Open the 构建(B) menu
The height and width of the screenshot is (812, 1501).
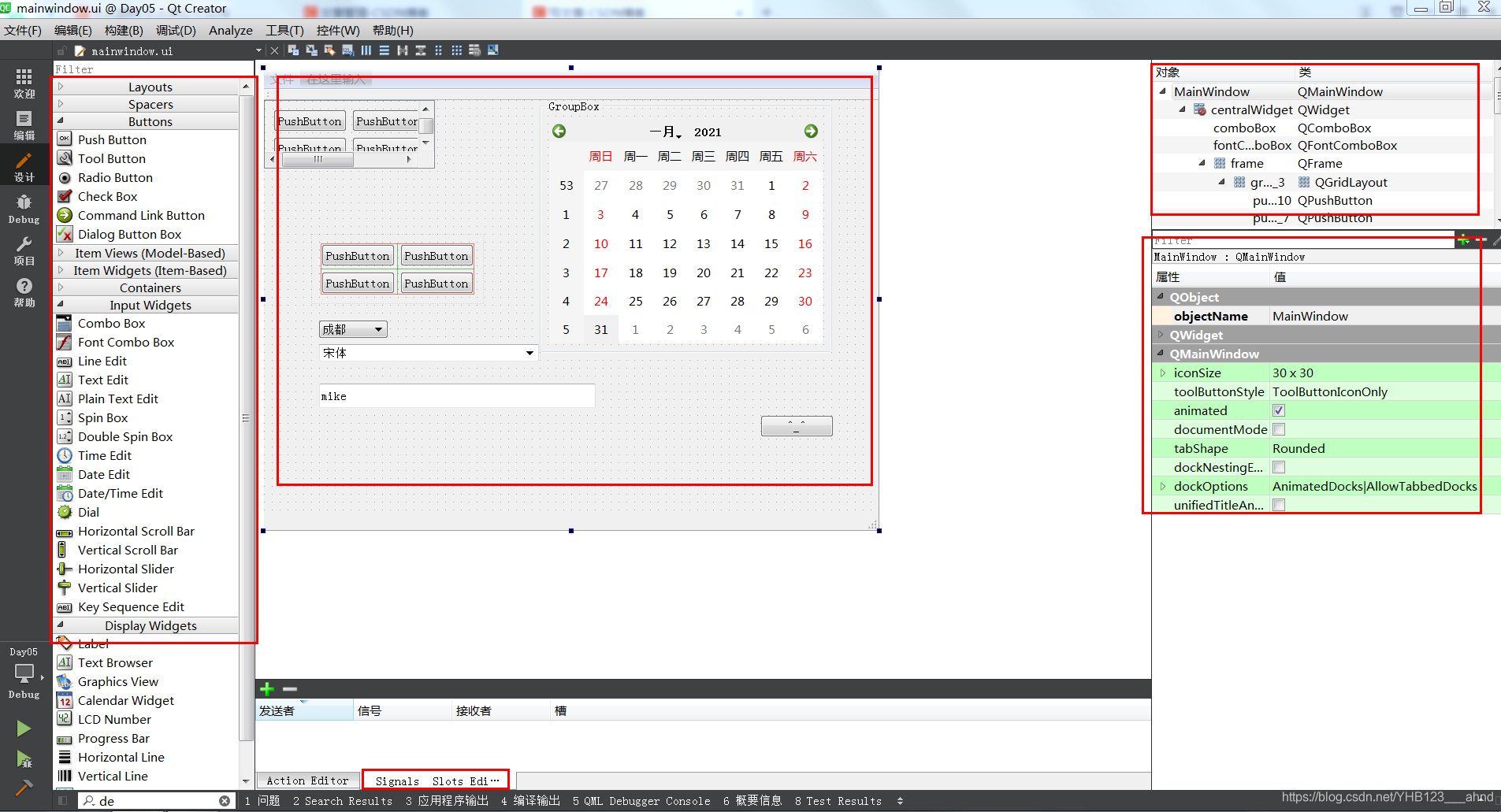pos(124,30)
